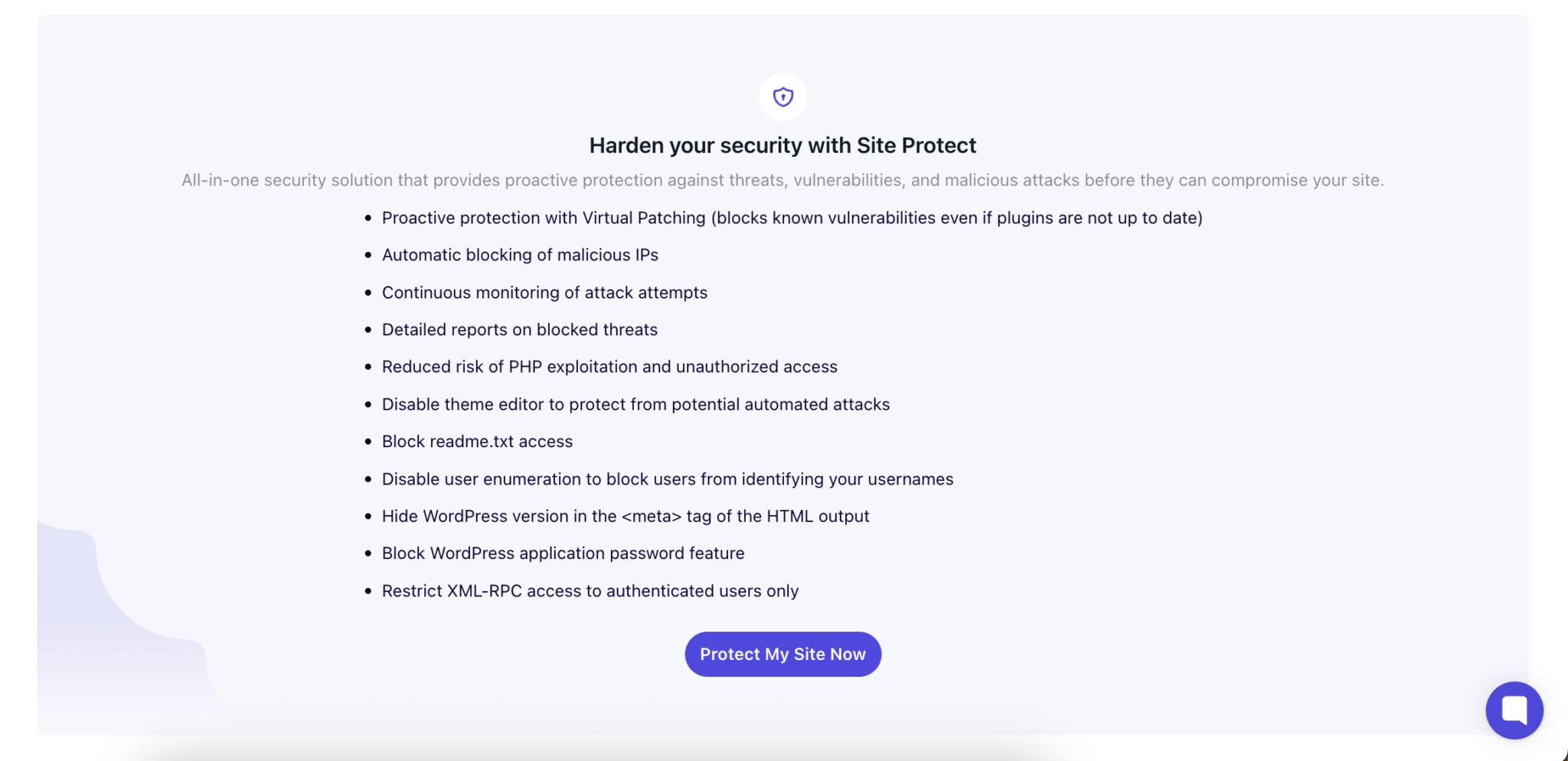Click the shield emblem above the heading
1568x761 pixels.
click(x=782, y=96)
